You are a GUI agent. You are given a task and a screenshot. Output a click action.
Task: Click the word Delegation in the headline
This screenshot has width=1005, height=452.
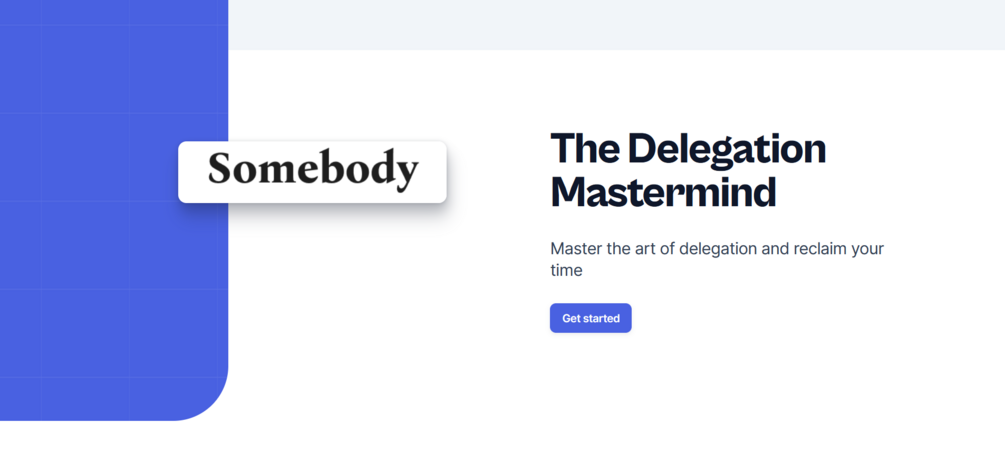click(727, 148)
